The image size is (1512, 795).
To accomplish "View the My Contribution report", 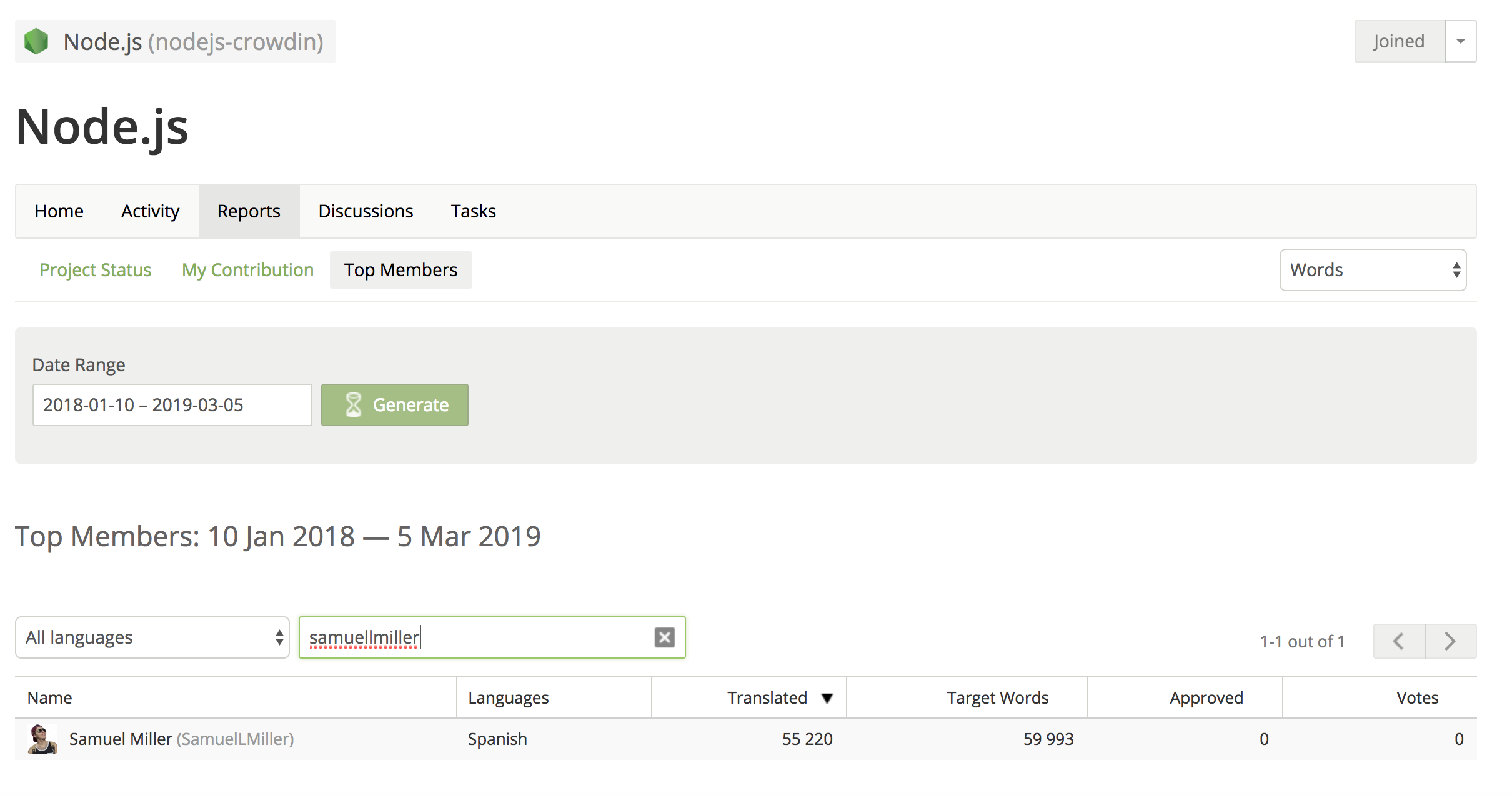I will pos(247,270).
